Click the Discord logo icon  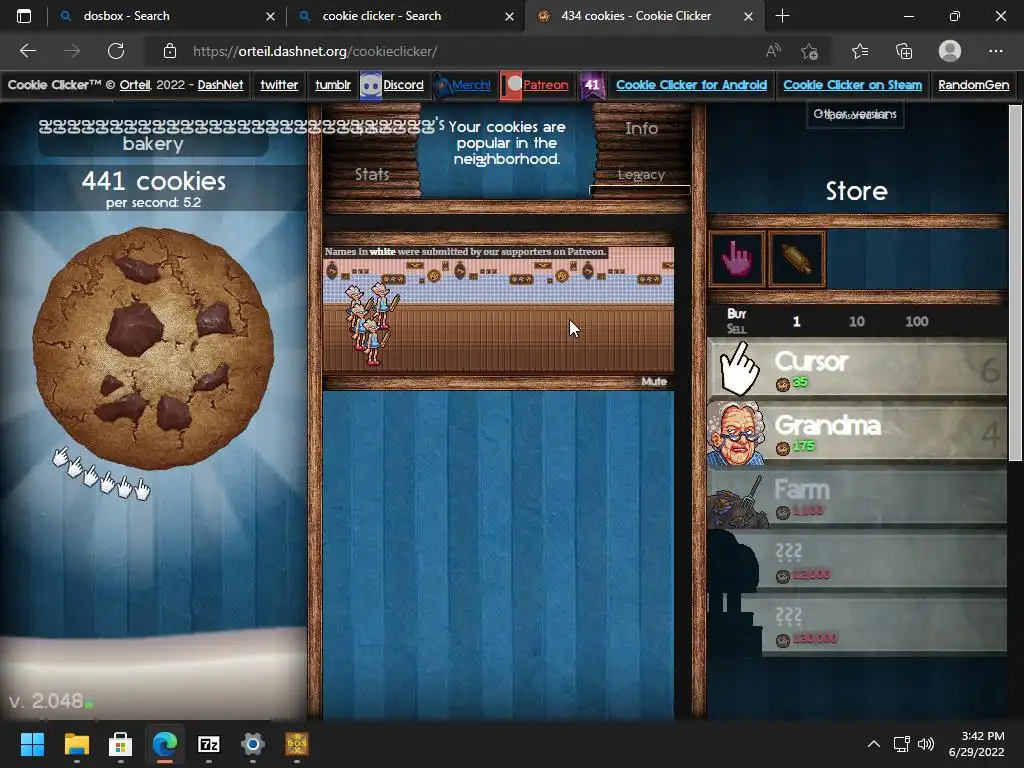[x=370, y=86]
